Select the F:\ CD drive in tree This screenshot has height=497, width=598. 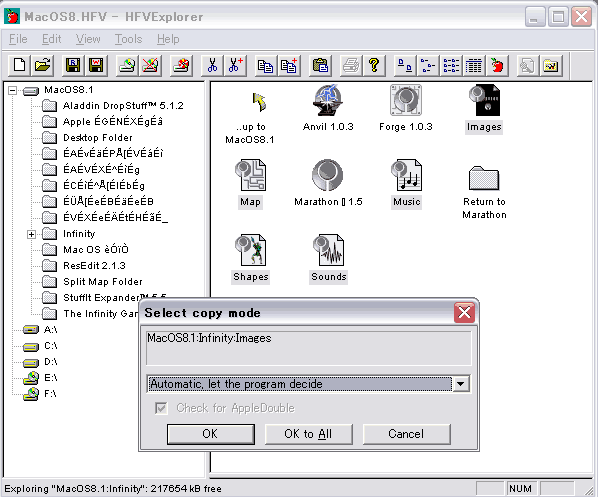pyautogui.click(x=50, y=394)
